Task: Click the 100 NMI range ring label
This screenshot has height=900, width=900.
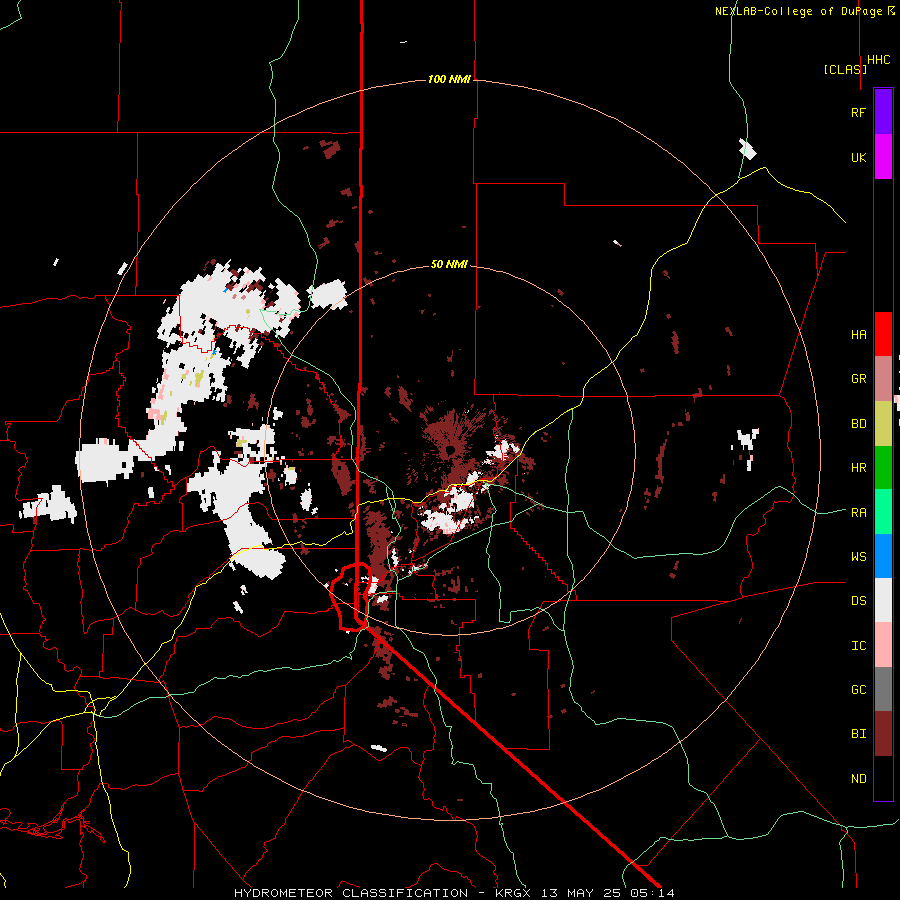Action: 449,79
